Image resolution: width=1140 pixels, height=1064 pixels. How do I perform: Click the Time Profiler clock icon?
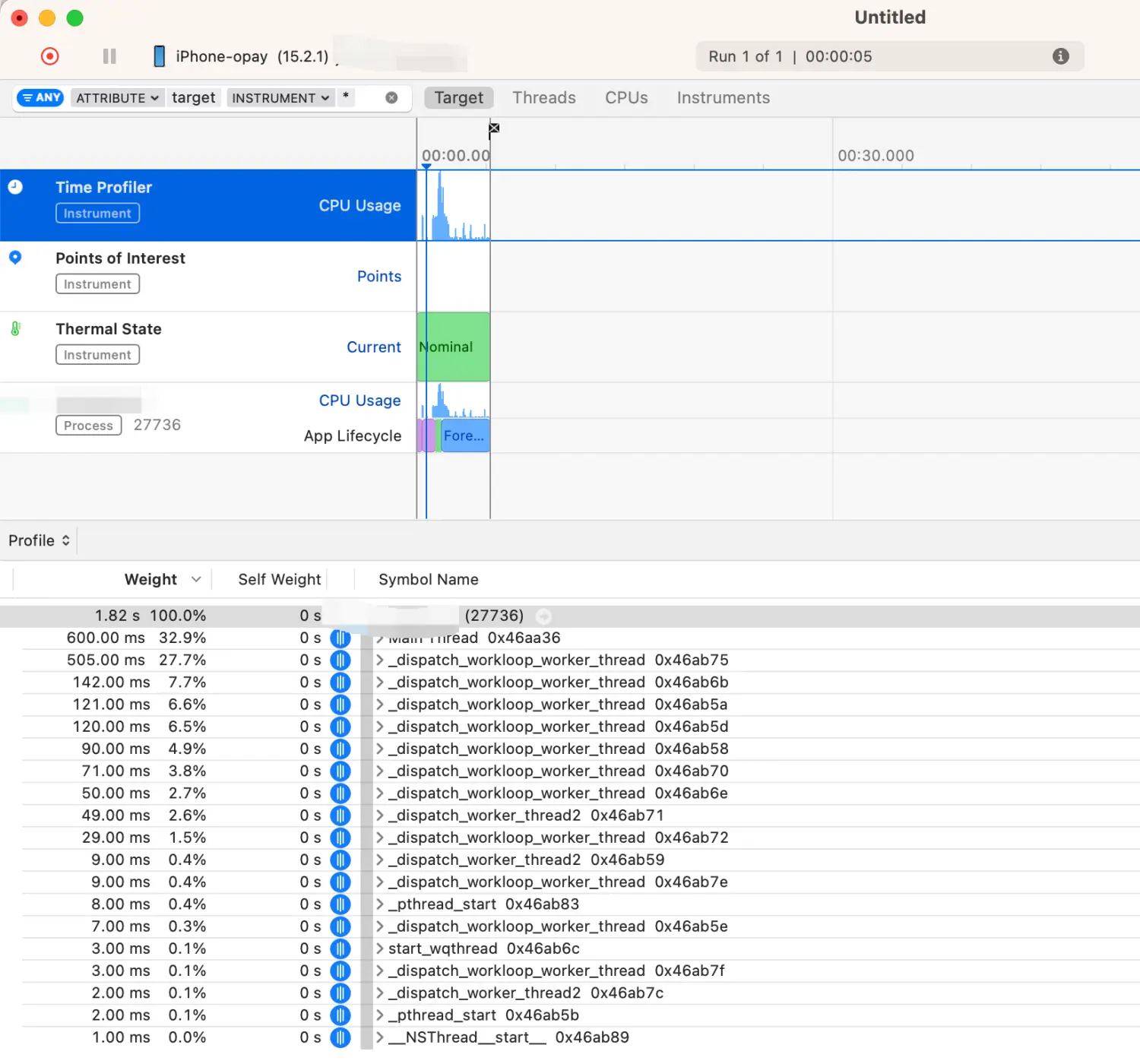(x=15, y=187)
